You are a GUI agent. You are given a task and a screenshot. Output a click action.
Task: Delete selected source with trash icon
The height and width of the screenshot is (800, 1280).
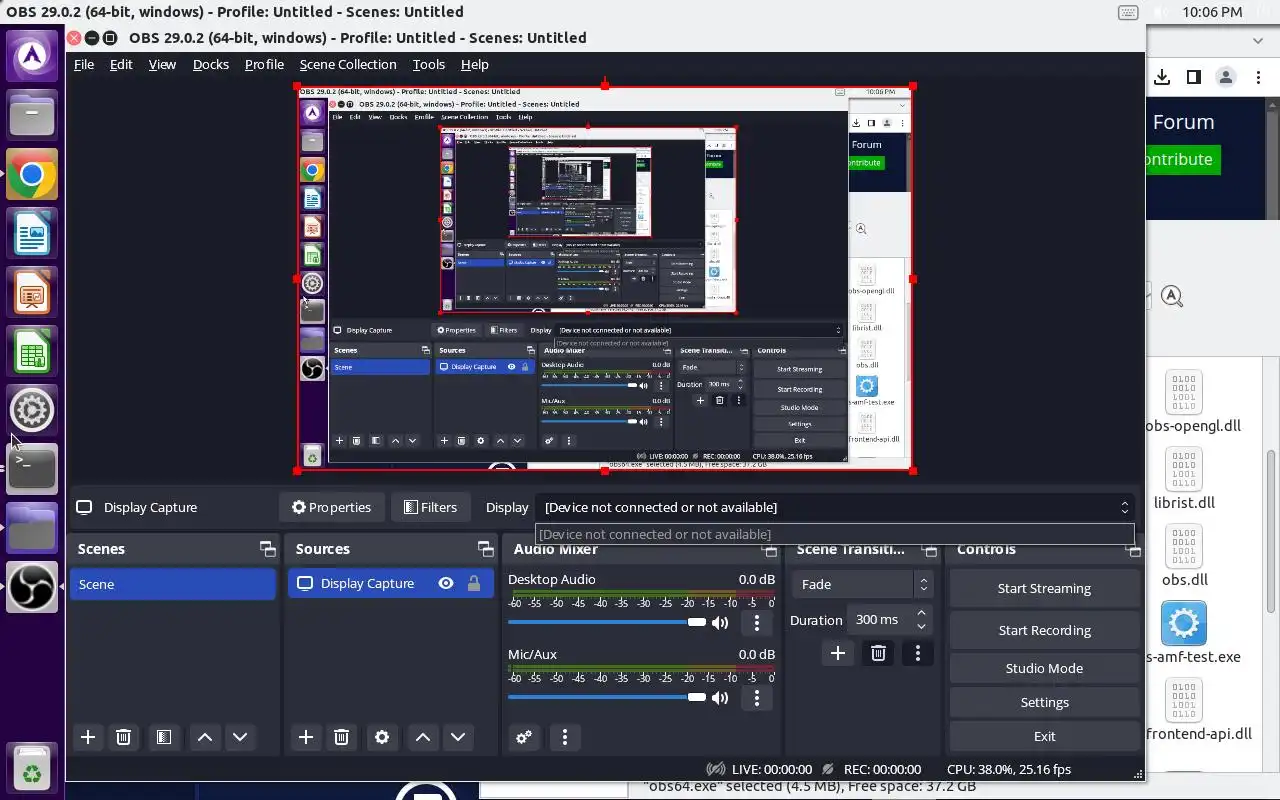coord(341,737)
